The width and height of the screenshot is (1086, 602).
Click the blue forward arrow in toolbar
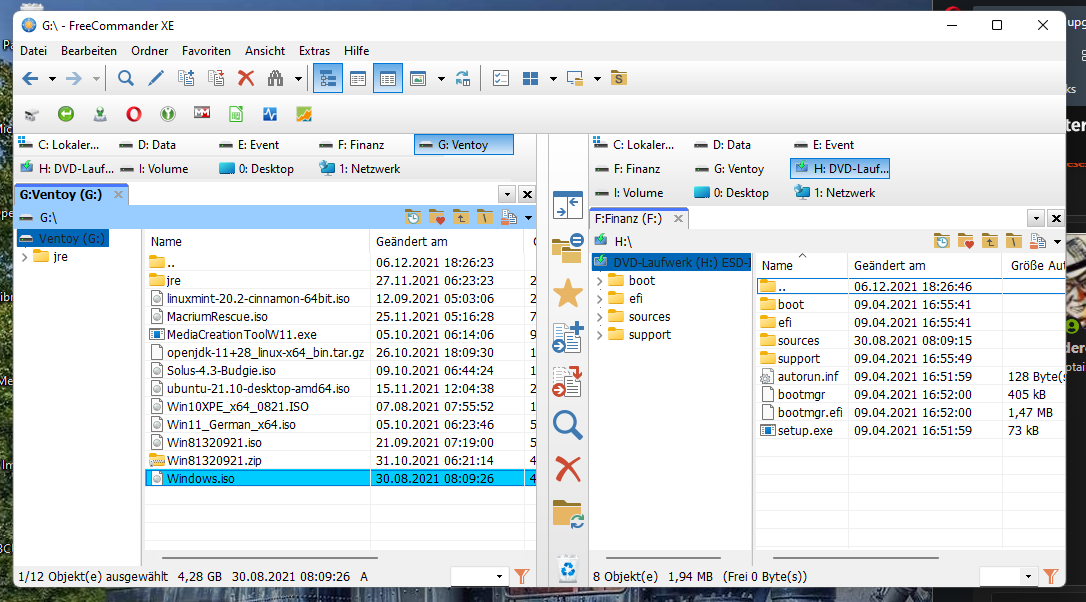[73, 78]
